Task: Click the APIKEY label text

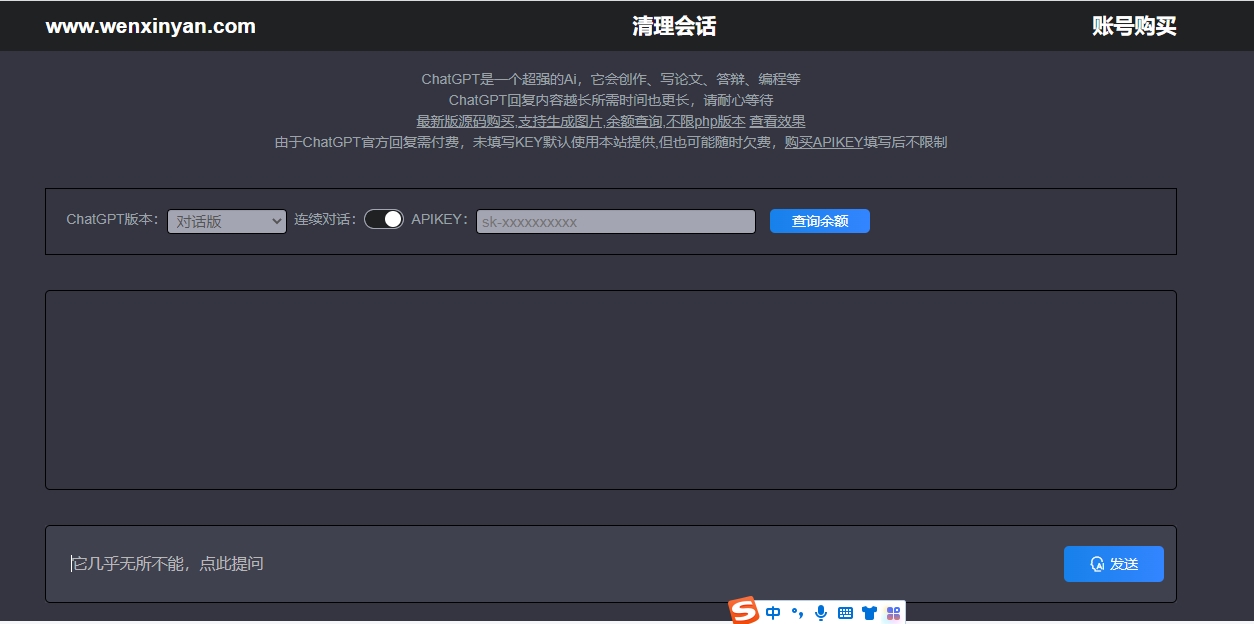Action: (440, 219)
